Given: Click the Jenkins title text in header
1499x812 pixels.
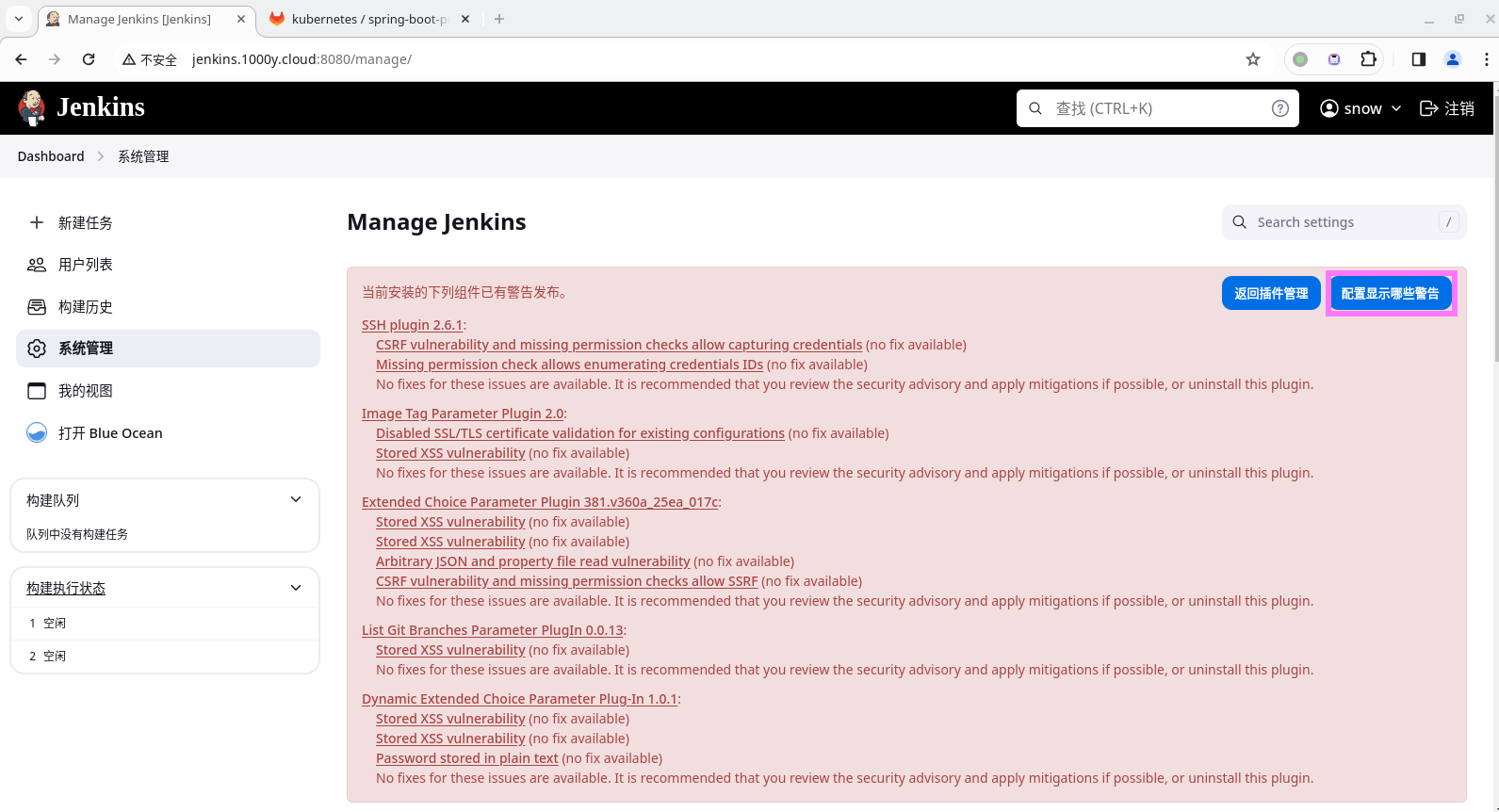Looking at the screenshot, I should coord(101,107).
